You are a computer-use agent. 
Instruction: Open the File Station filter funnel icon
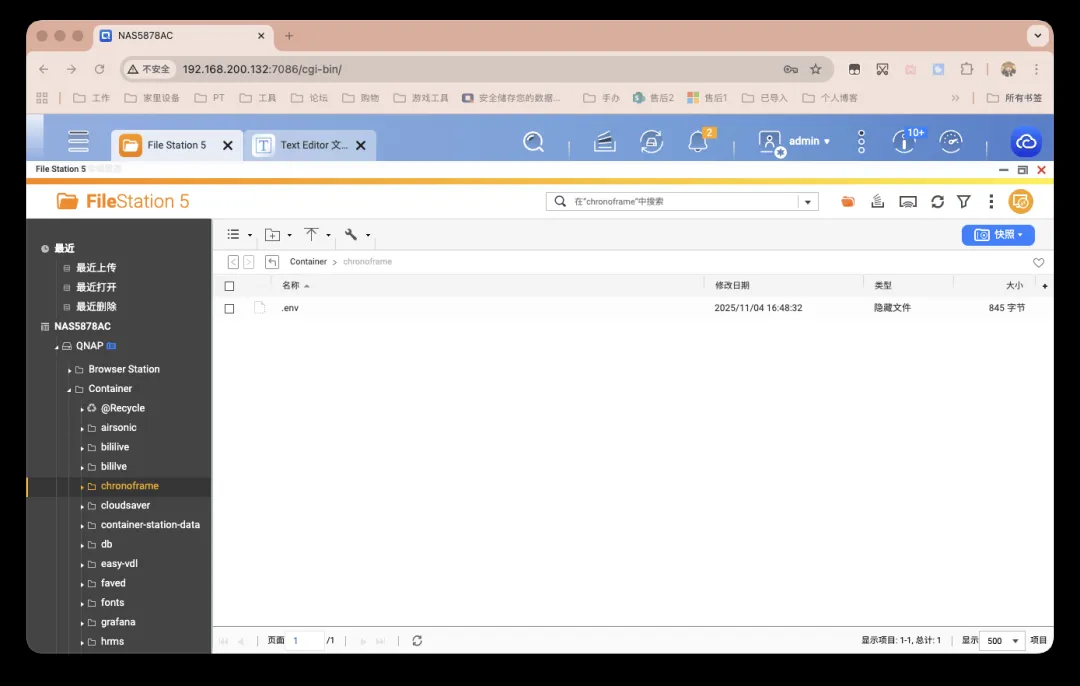coord(964,202)
